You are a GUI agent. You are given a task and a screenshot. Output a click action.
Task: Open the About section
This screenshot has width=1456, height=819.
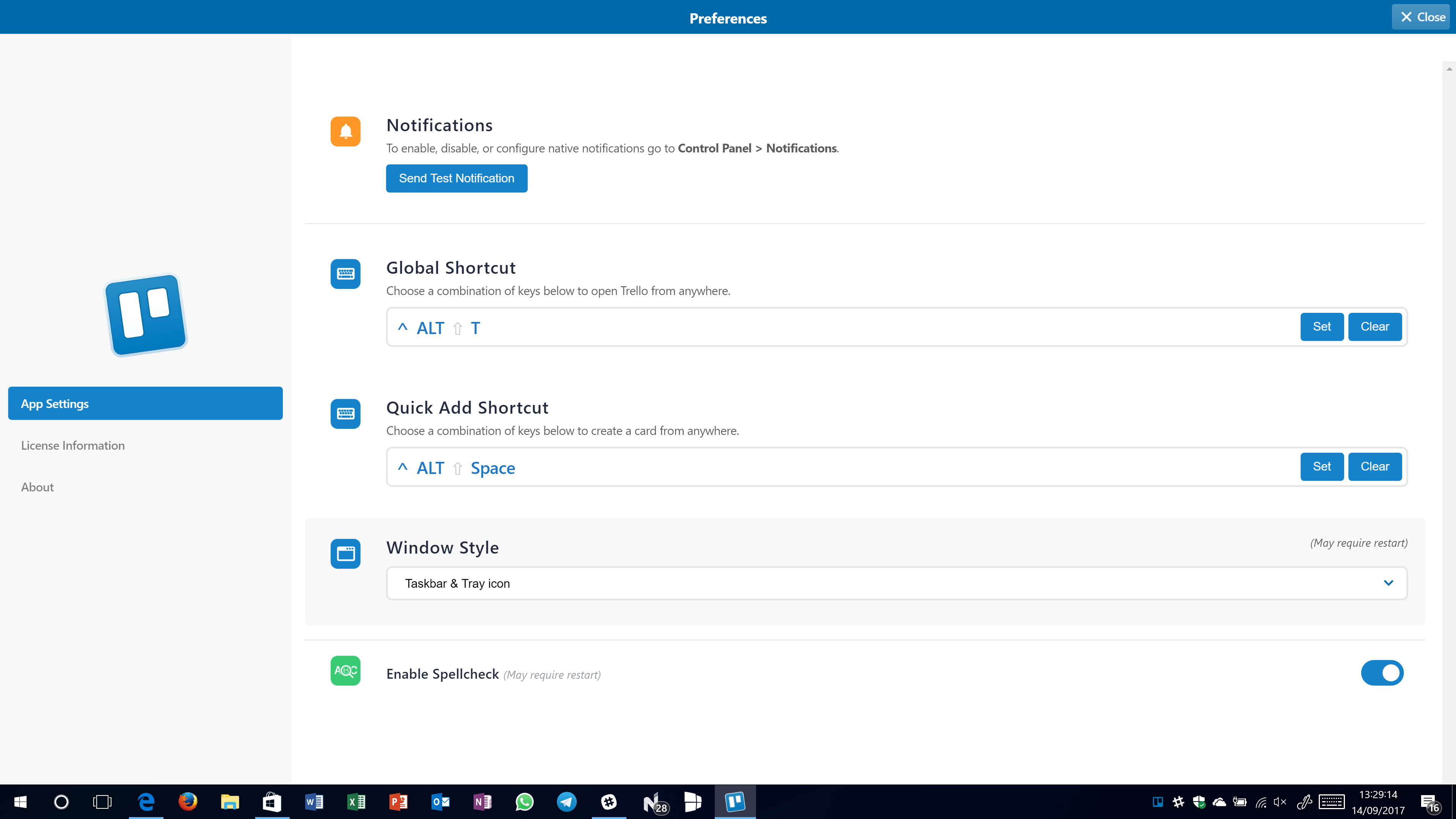pos(37,487)
